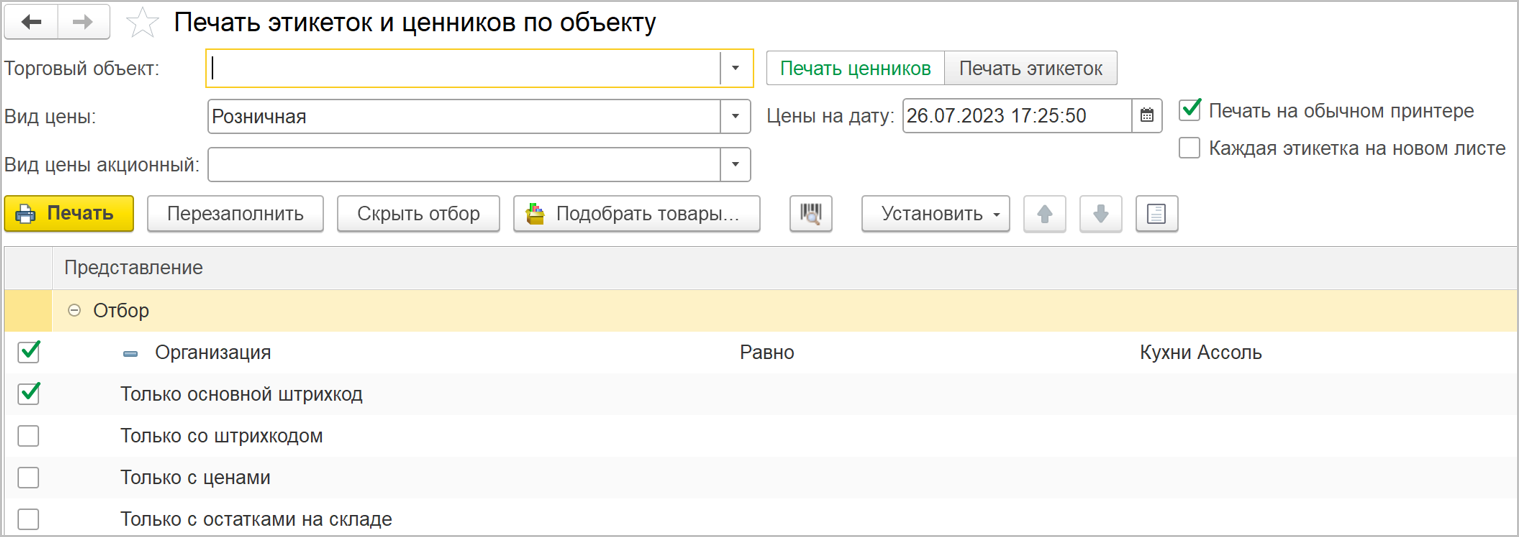Move selected row down

tap(1101, 214)
